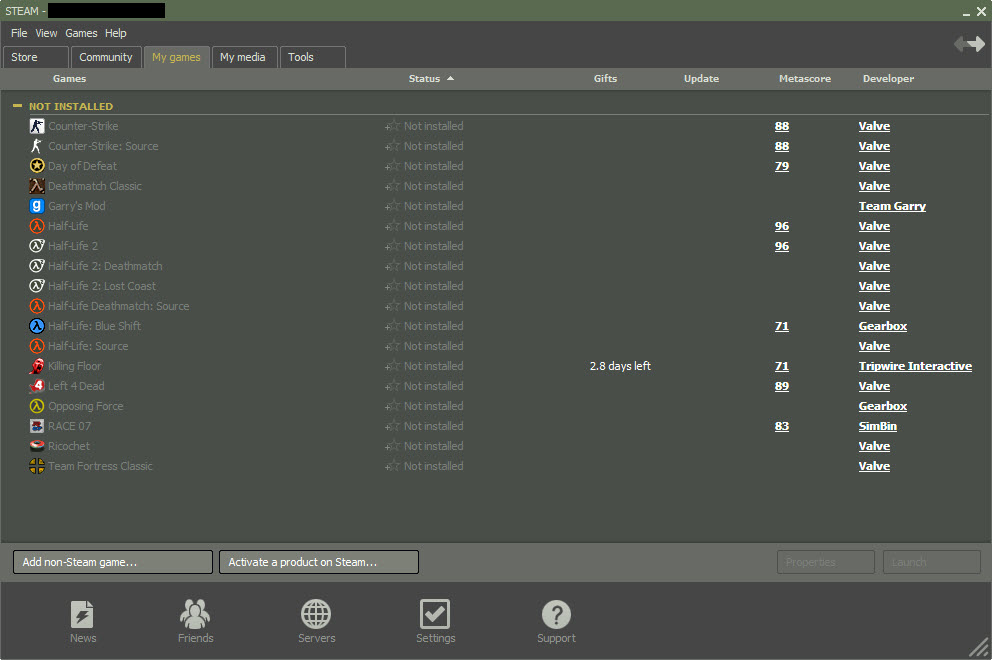Click the Half-Life: Blue Shift icon
Screen dimensions: 992x660
pyautogui.click(x=37, y=326)
